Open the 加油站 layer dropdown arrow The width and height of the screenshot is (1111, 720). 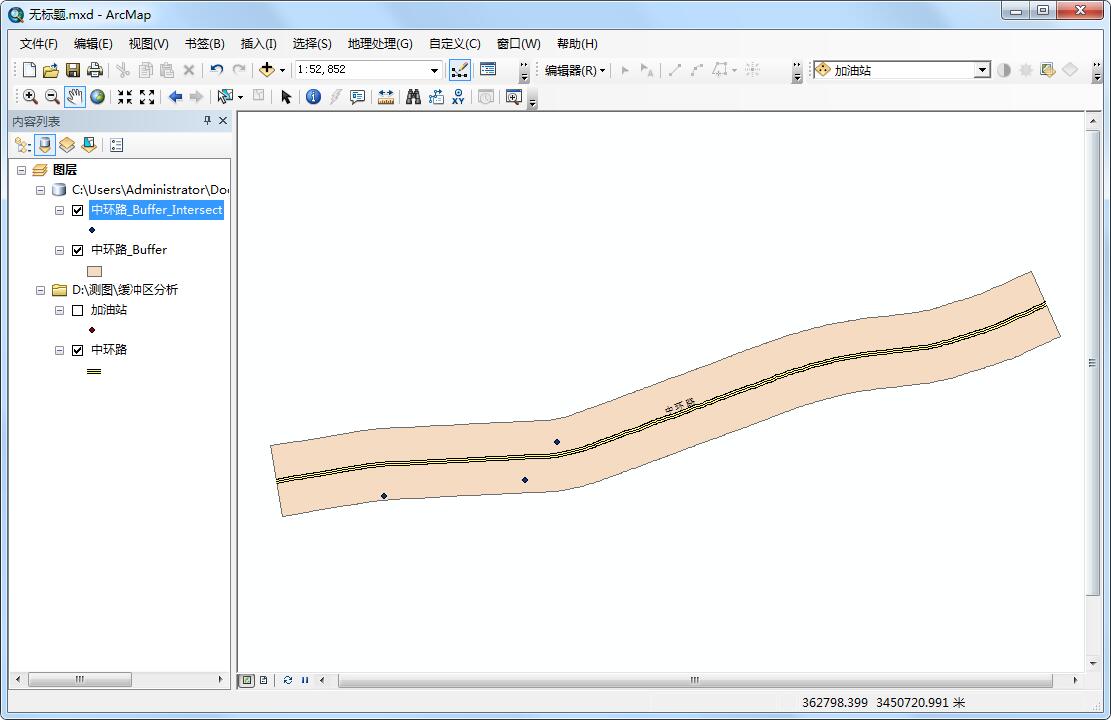pyautogui.click(x=982, y=69)
